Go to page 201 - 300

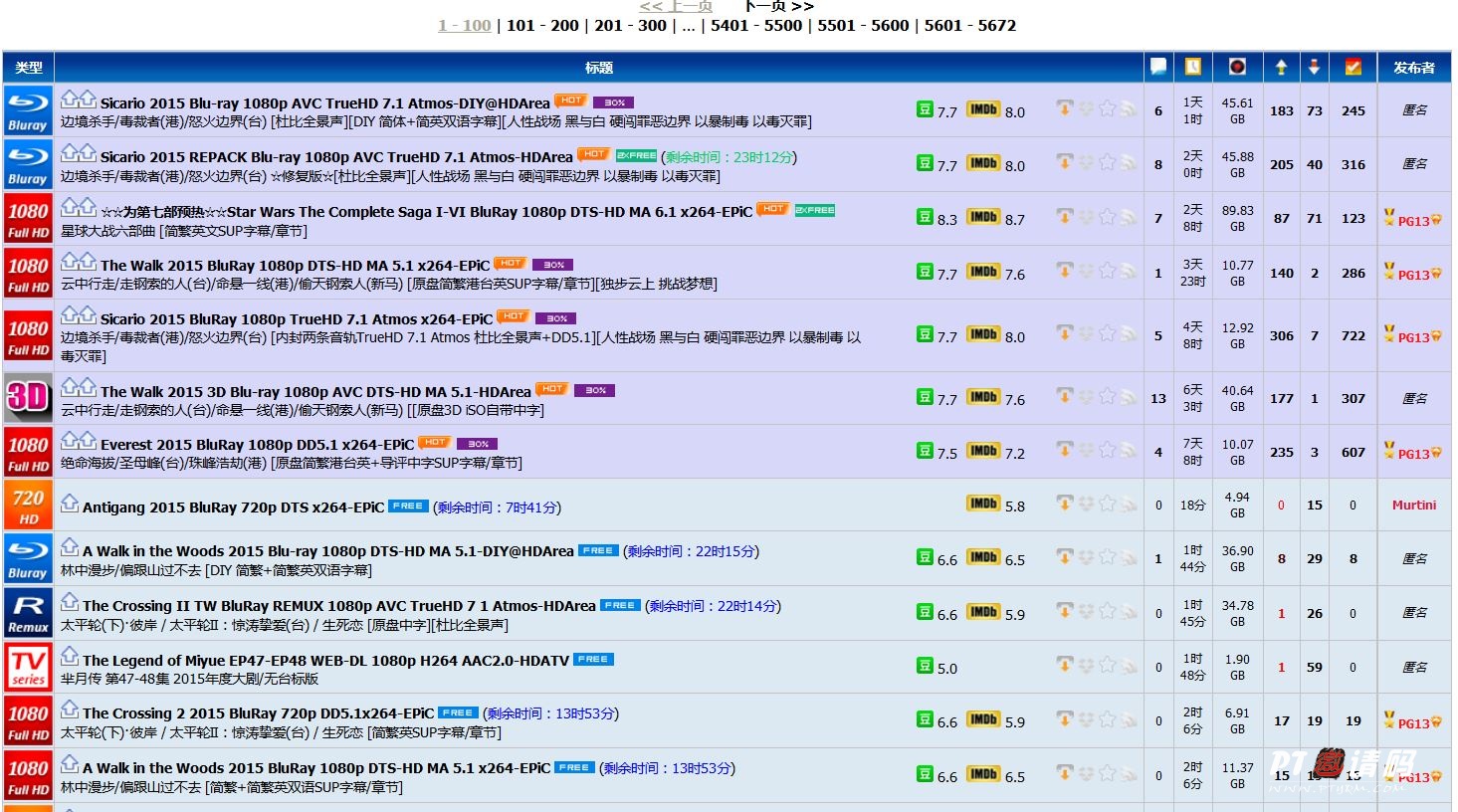click(630, 25)
